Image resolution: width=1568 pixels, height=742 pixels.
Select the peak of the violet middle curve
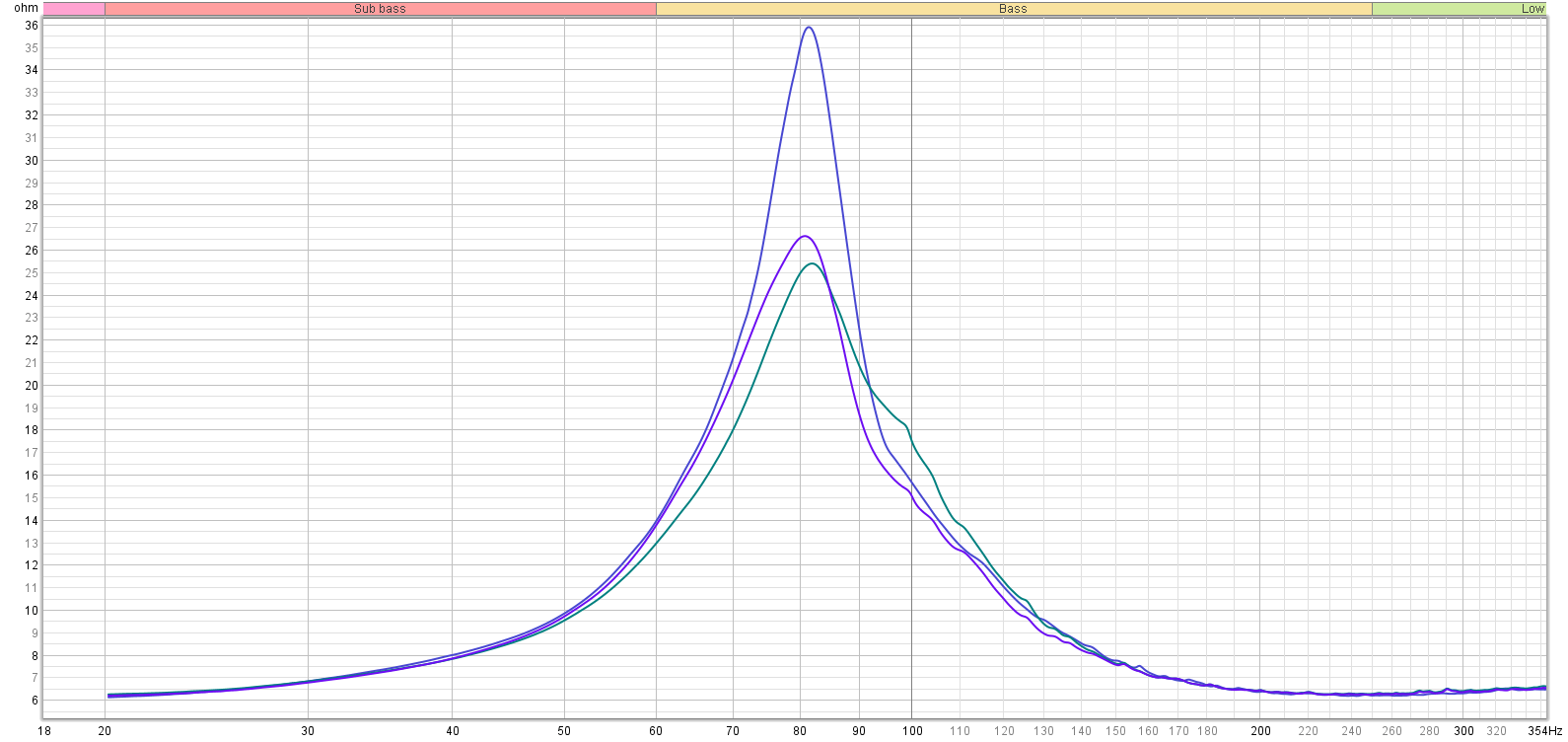[x=805, y=236]
